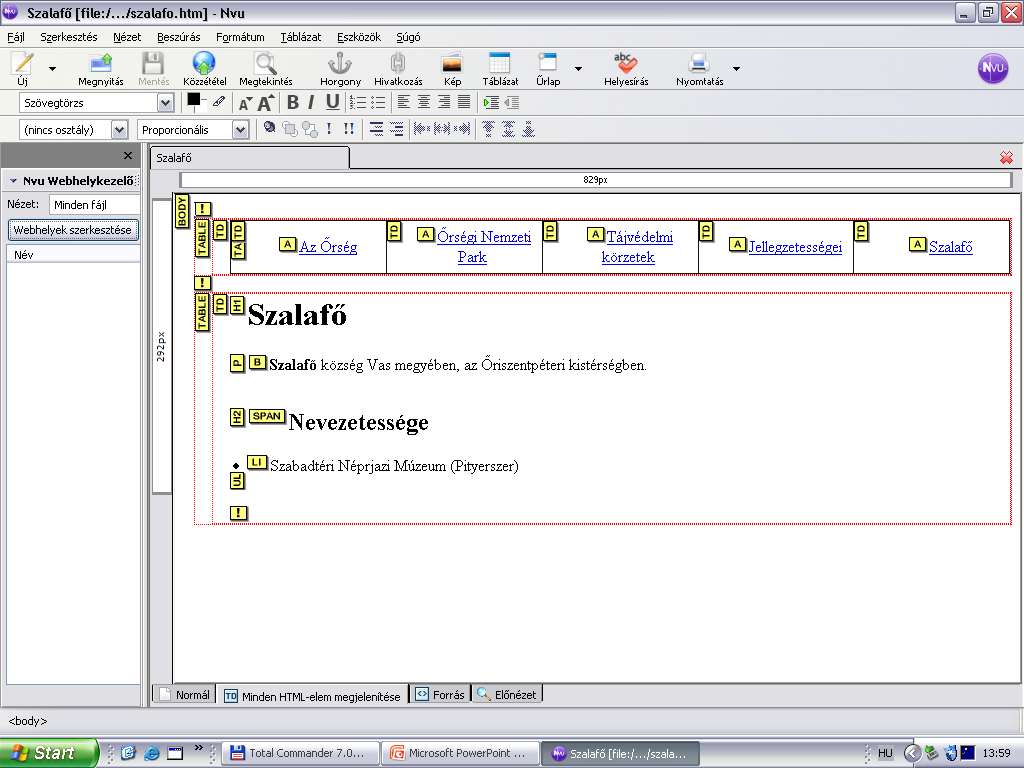Click the Webhelyek szerkesztése button
The image size is (1024, 768).
coord(72,230)
